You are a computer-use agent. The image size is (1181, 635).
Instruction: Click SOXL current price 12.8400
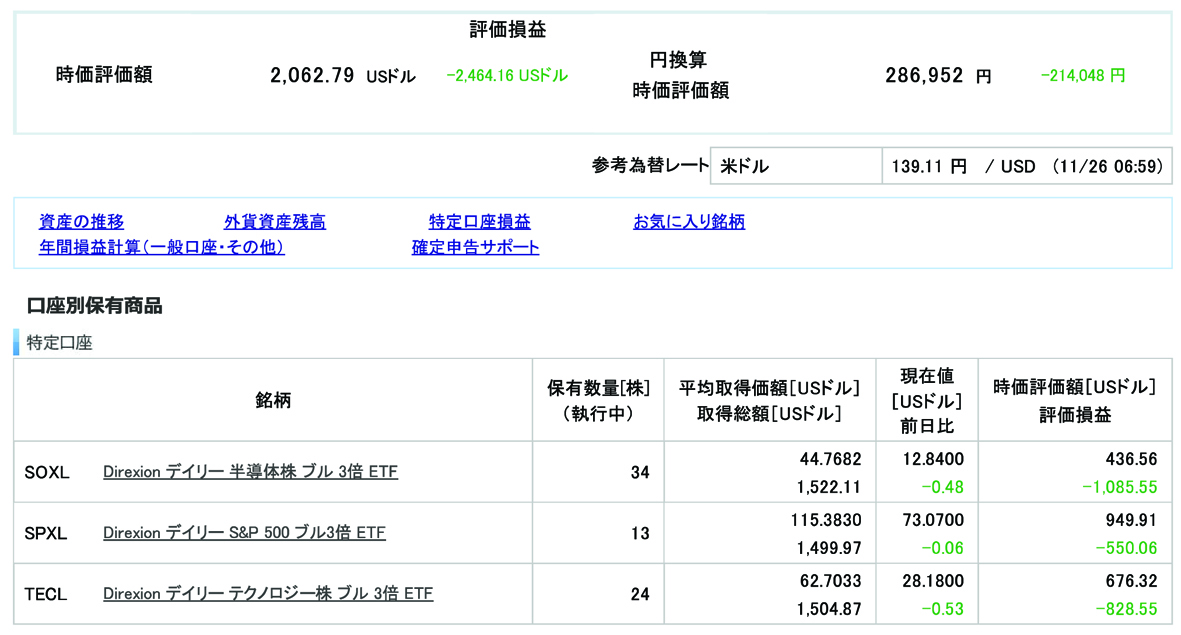(932, 459)
